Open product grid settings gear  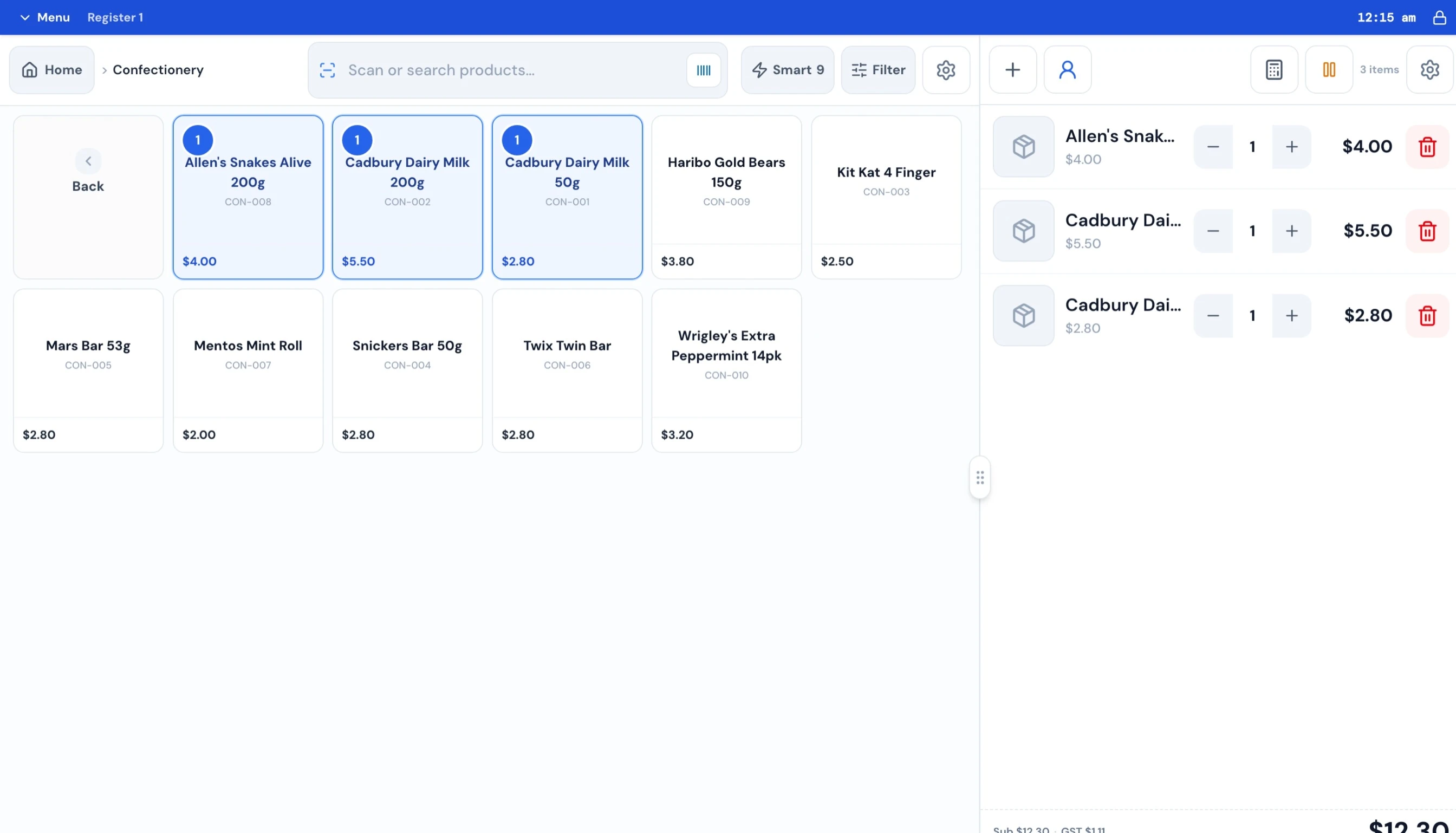946,70
